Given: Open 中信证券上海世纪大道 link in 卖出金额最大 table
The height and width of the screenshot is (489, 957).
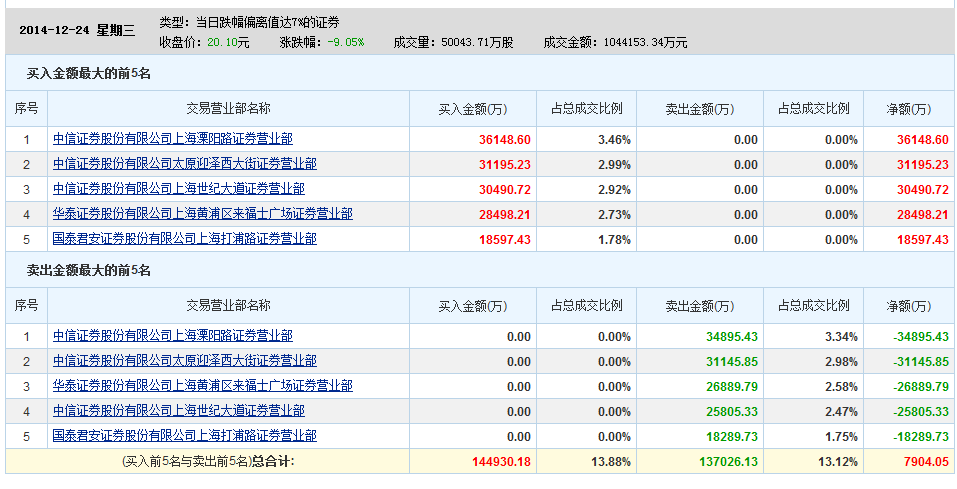Looking at the screenshot, I should (179, 411).
